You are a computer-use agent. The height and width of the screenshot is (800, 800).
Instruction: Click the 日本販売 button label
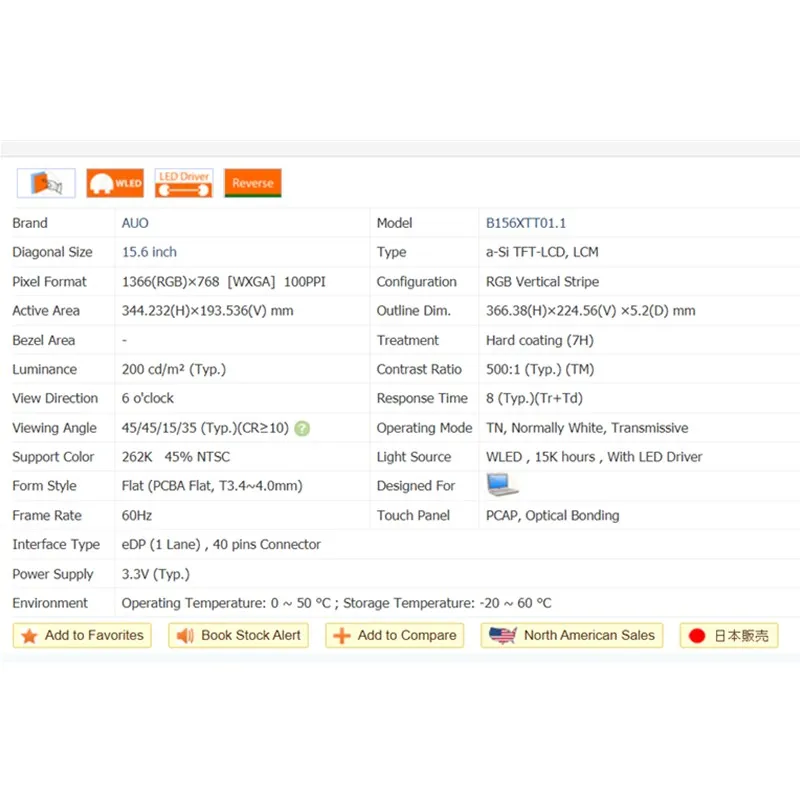pyautogui.click(x=741, y=636)
